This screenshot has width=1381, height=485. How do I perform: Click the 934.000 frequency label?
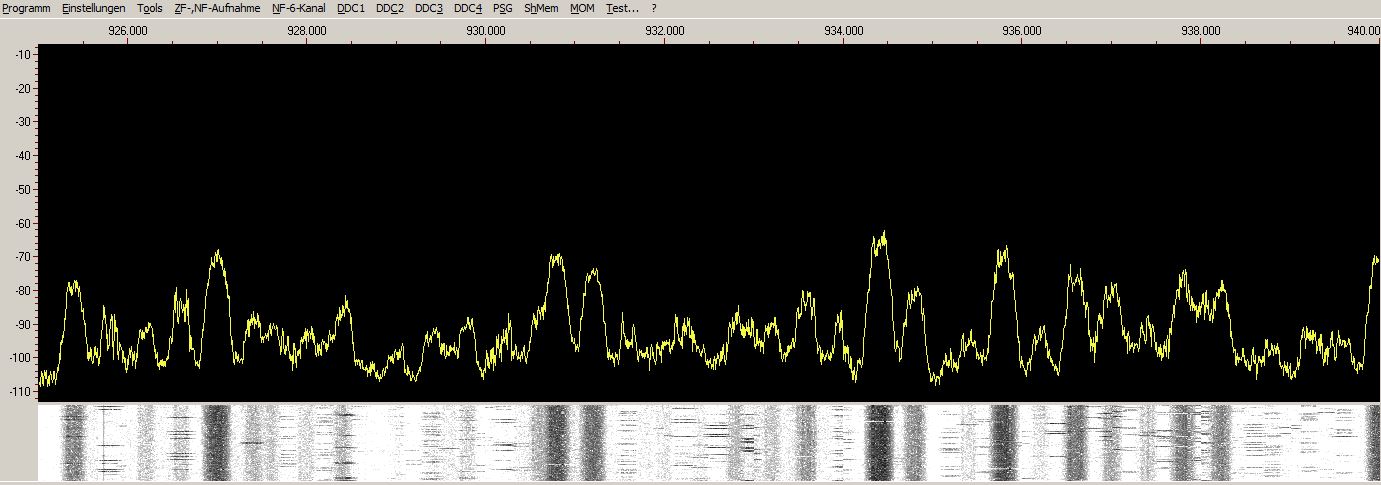(844, 30)
